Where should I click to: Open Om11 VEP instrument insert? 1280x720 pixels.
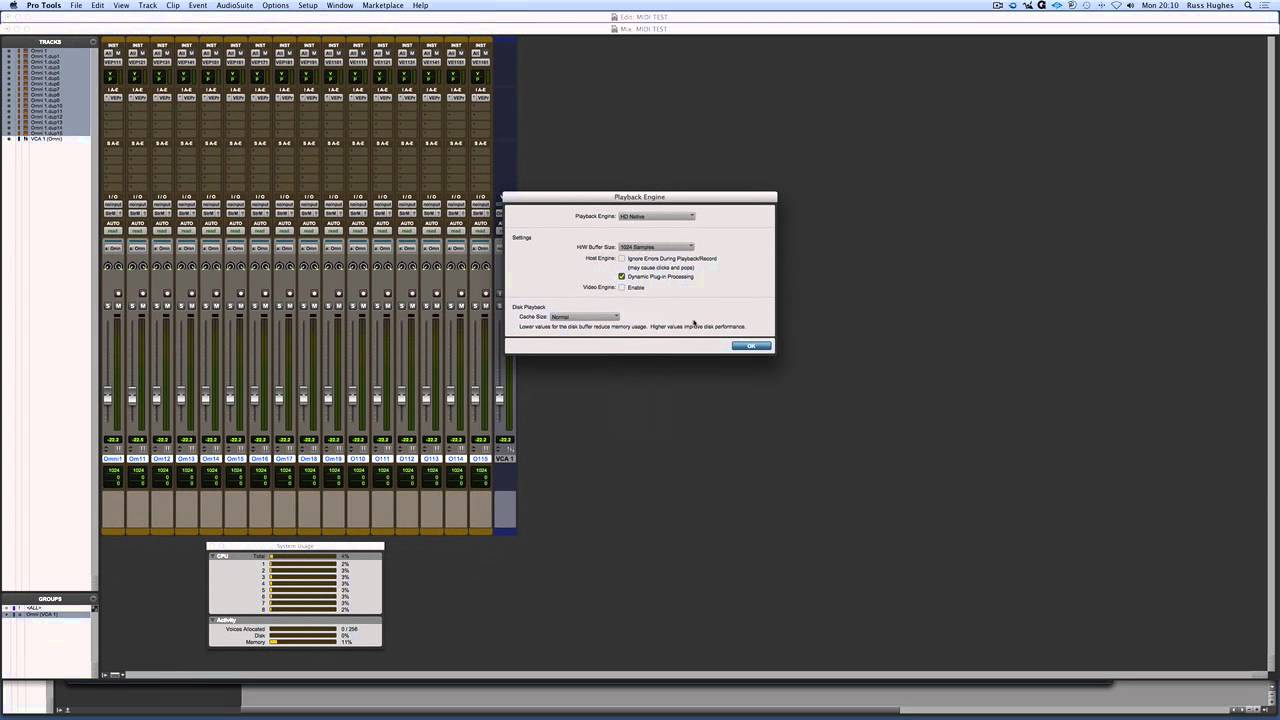tap(138, 98)
